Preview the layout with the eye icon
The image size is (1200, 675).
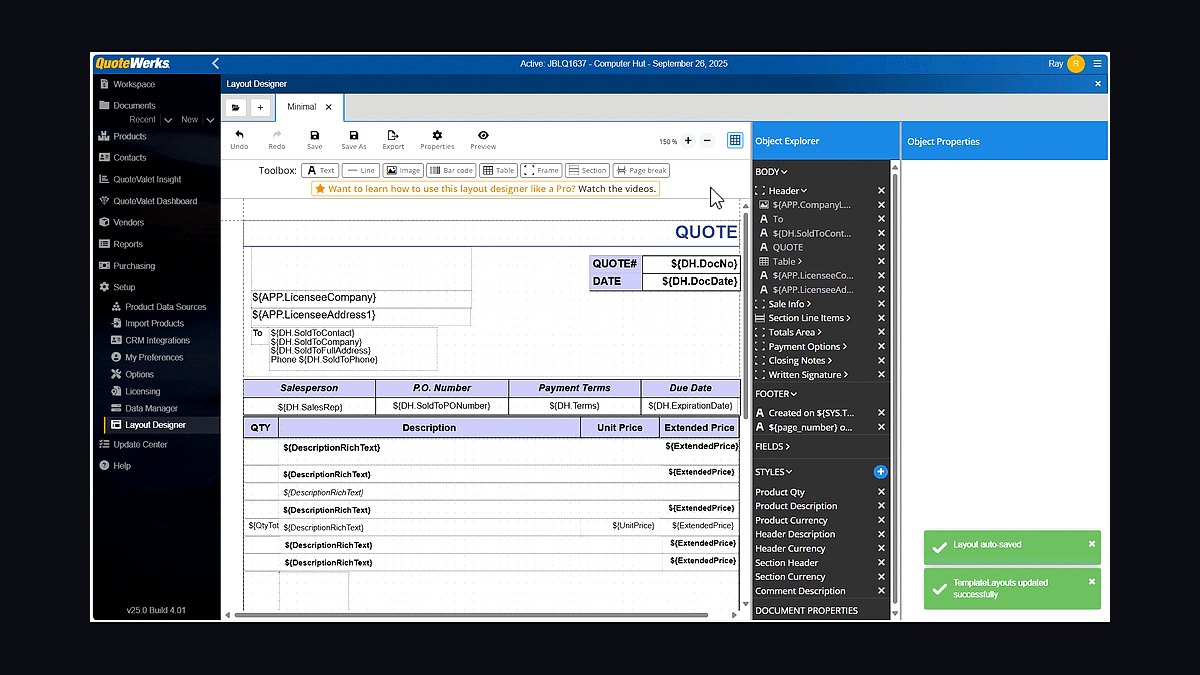click(x=483, y=139)
